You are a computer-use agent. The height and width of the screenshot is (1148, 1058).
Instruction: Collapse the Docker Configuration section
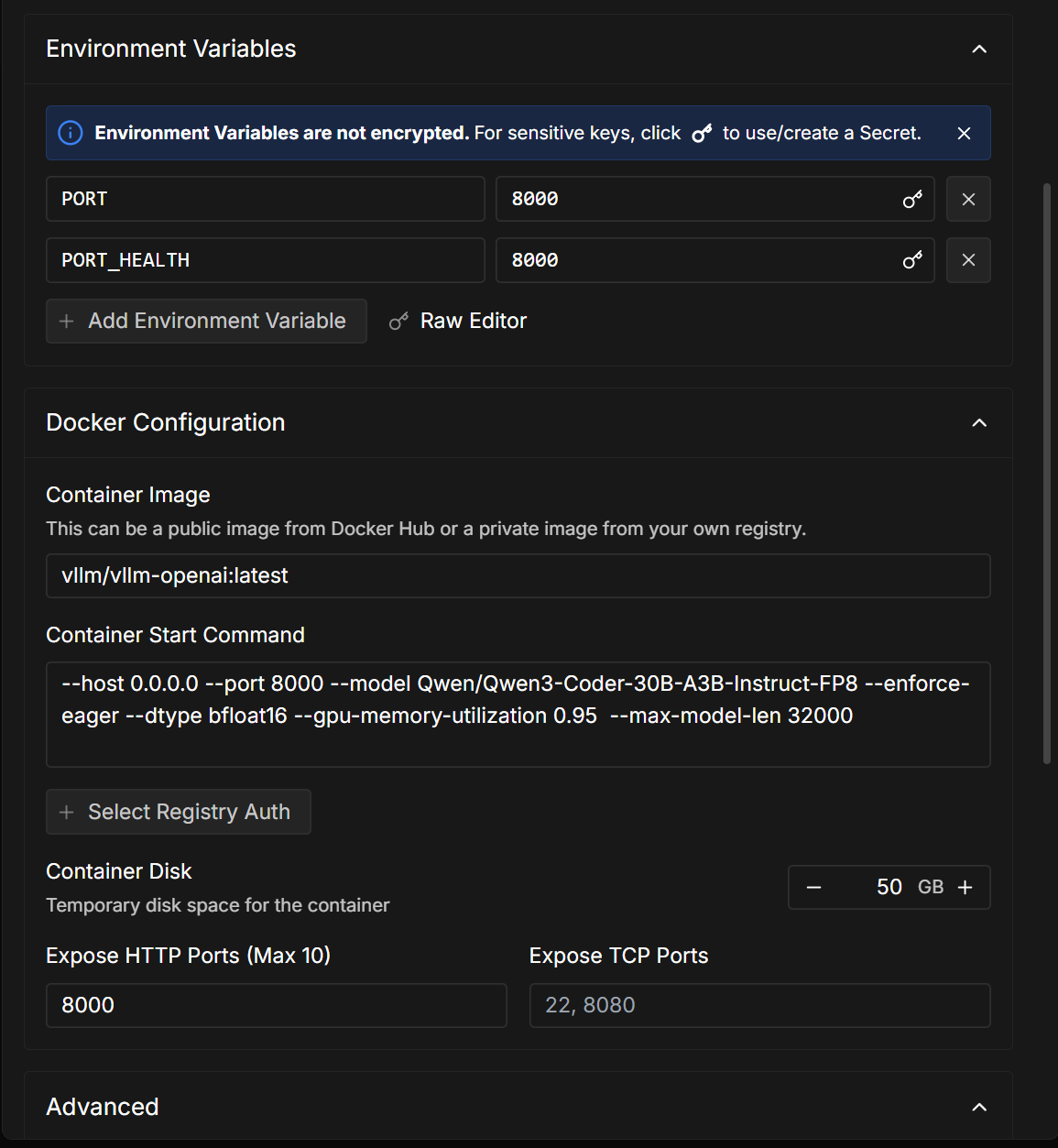click(979, 422)
